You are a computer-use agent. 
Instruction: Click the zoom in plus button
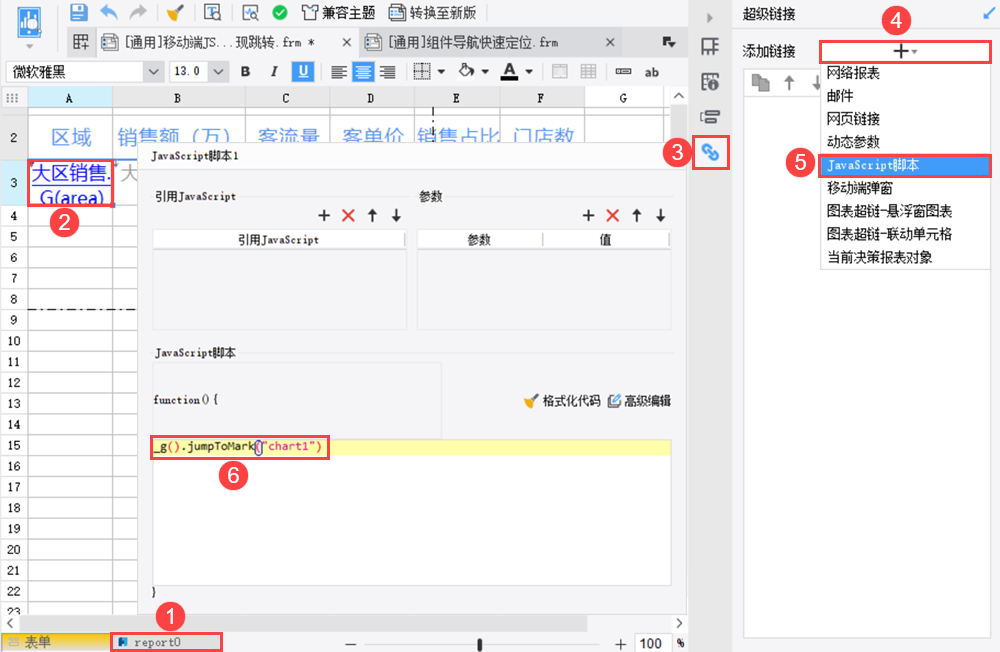(x=620, y=644)
